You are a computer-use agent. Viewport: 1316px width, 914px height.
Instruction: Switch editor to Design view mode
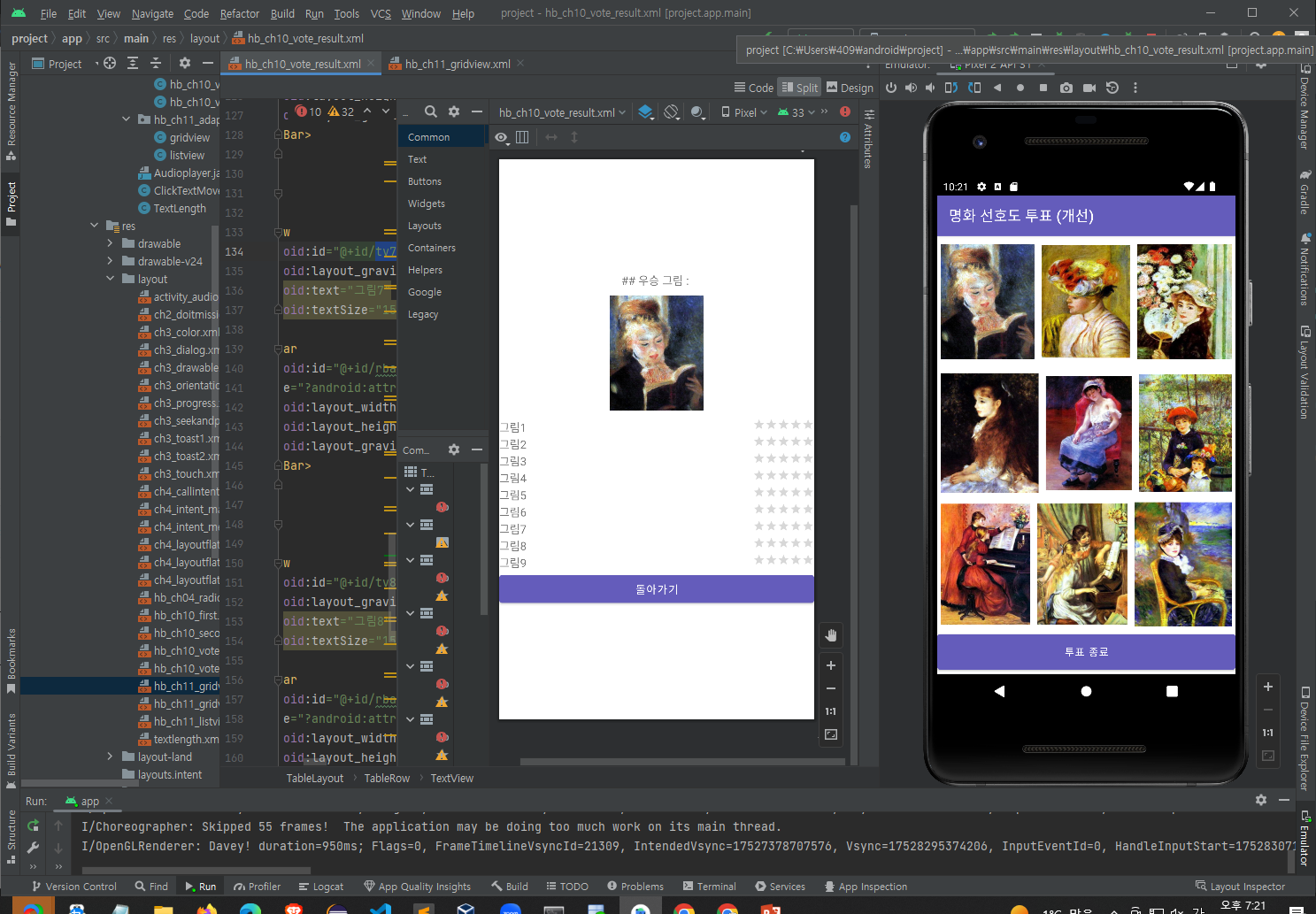(x=850, y=88)
